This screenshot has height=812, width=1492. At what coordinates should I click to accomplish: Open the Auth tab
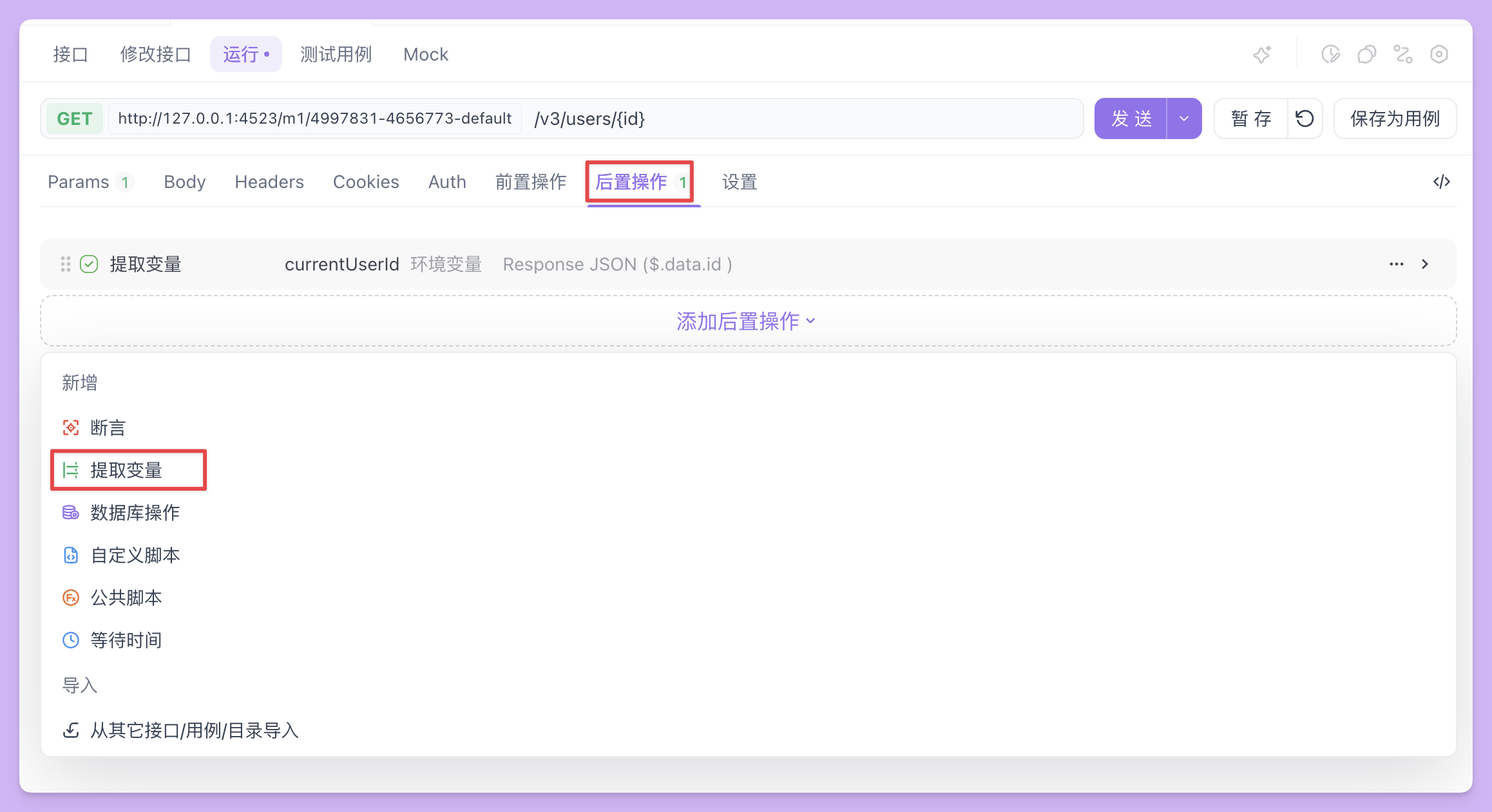pyautogui.click(x=447, y=182)
